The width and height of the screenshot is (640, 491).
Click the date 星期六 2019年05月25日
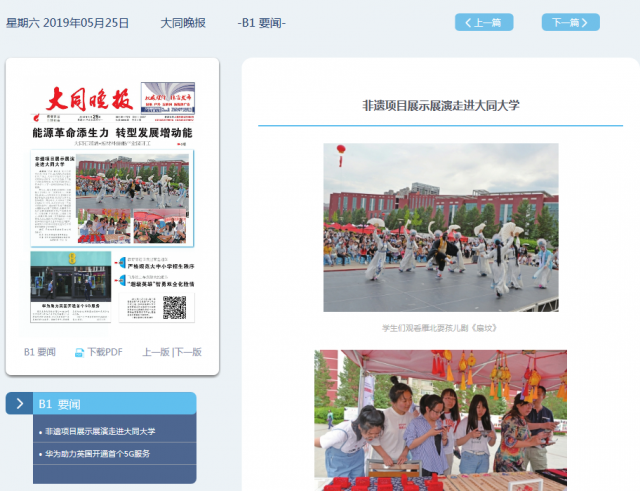click(67, 23)
